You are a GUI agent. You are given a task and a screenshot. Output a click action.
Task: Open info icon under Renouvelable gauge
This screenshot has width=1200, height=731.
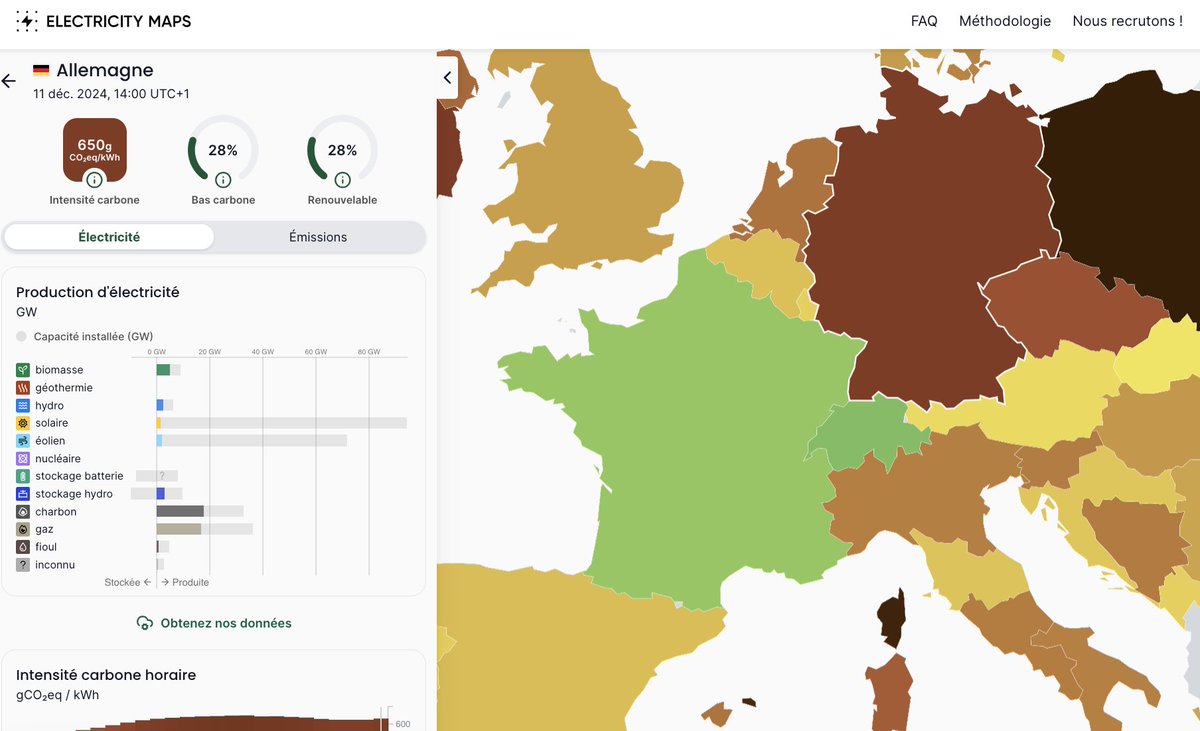click(x=342, y=180)
